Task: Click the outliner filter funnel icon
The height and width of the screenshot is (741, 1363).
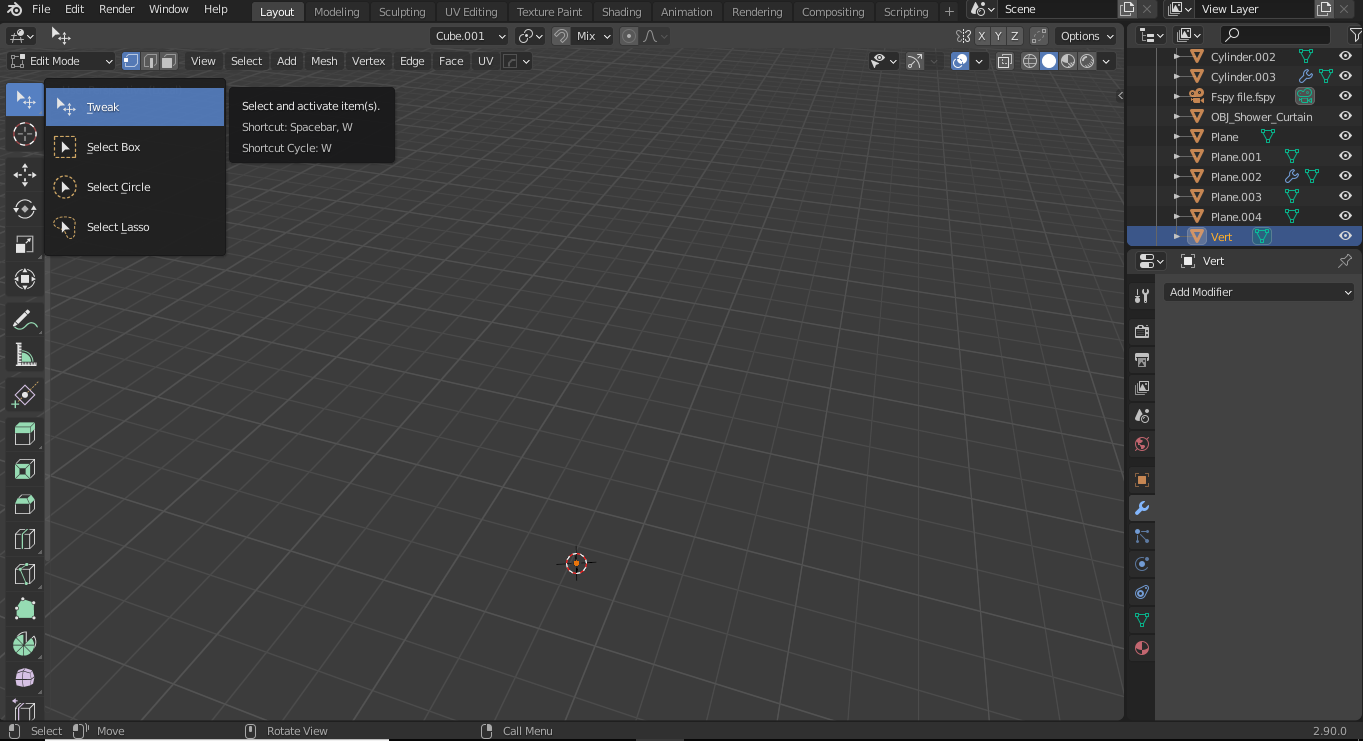Action: pyautogui.click(x=1355, y=36)
